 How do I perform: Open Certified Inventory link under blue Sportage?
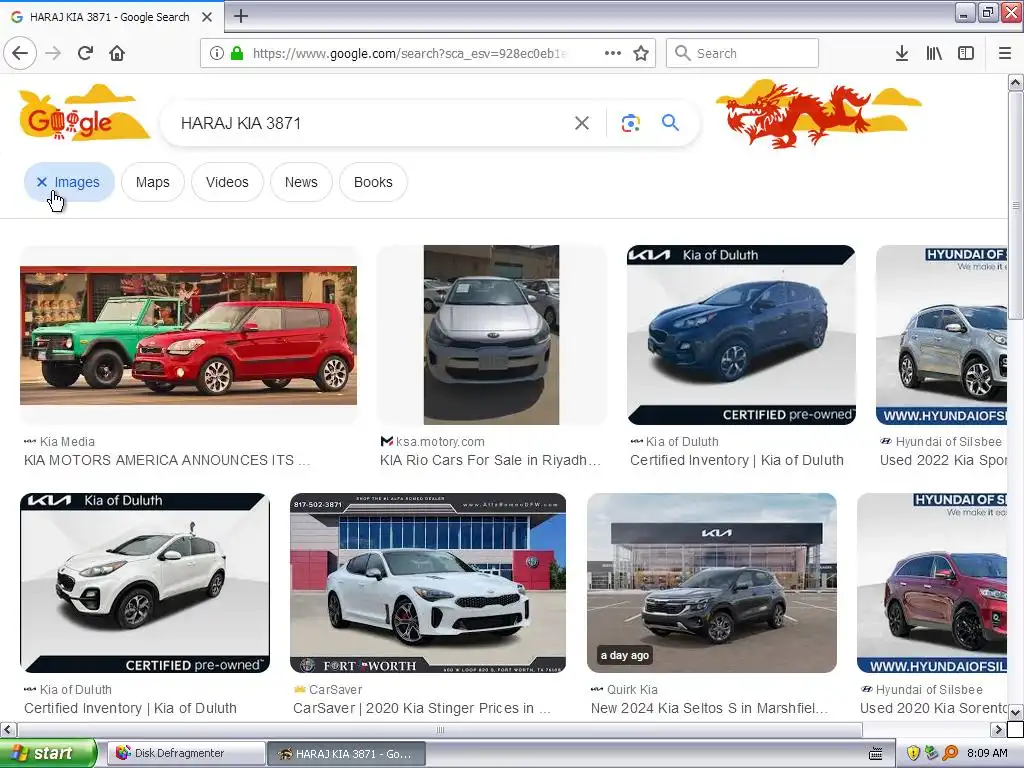[737, 460]
